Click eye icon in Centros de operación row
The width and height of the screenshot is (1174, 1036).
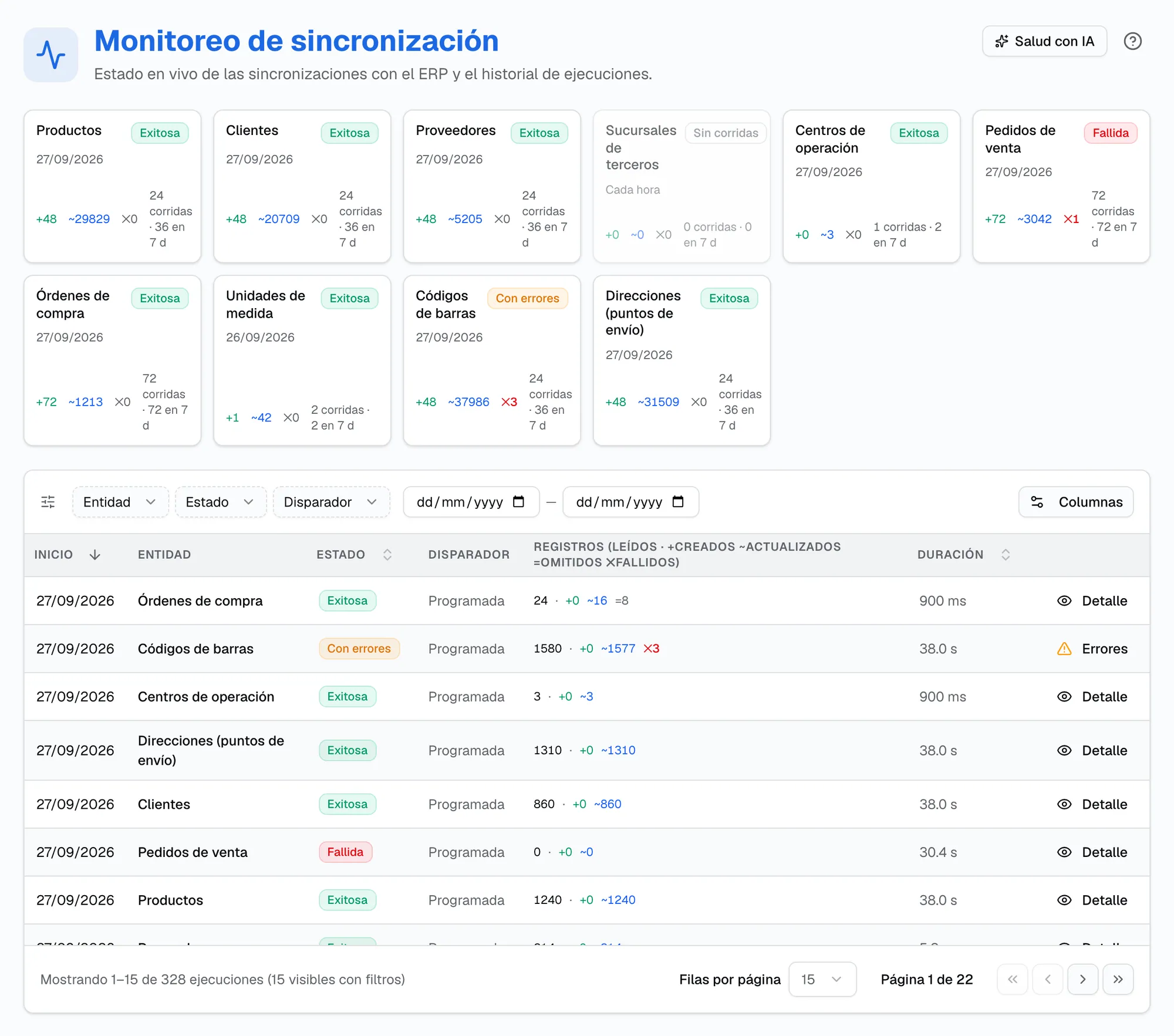coord(1064,697)
